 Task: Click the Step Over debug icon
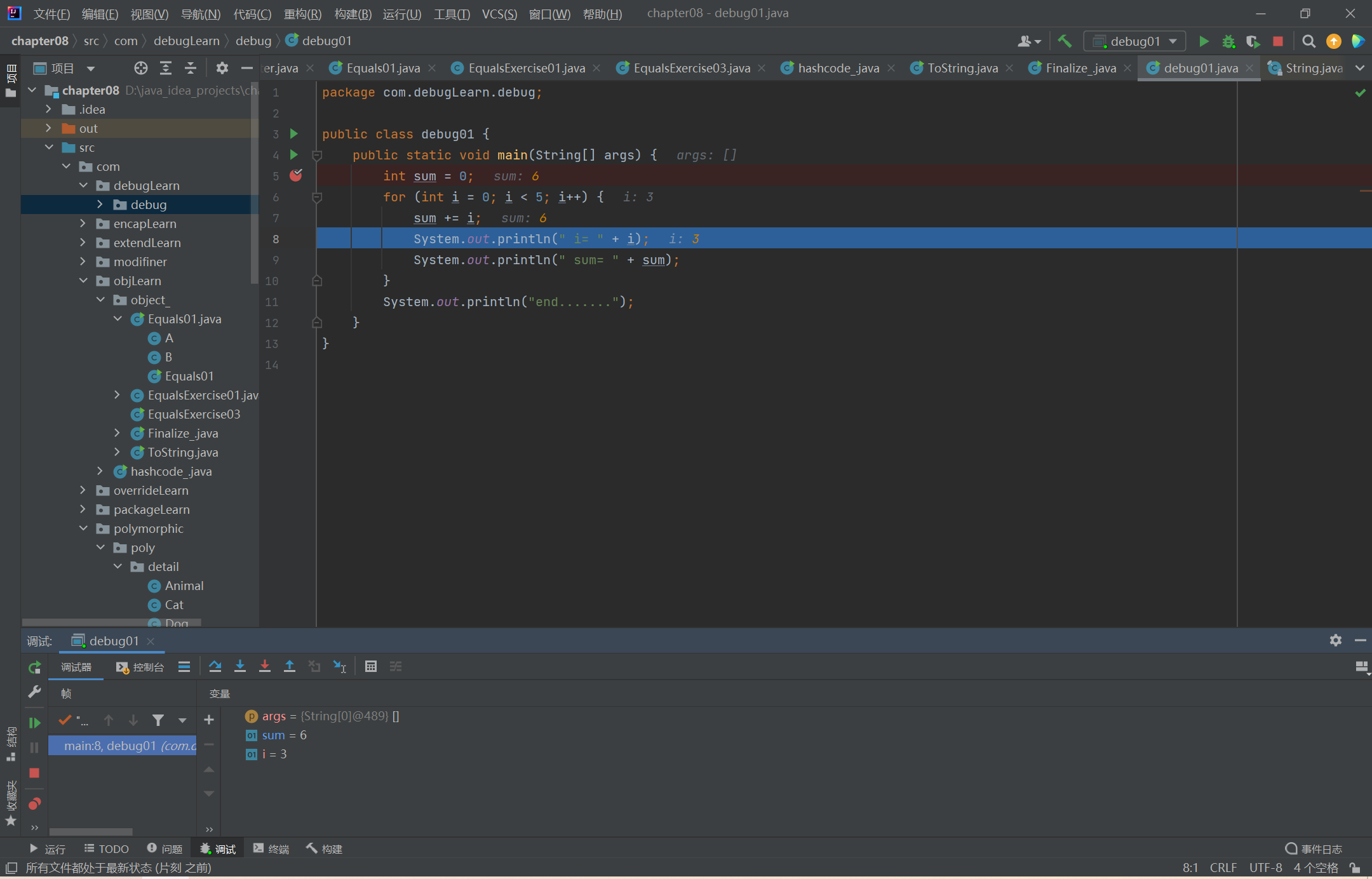215,666
